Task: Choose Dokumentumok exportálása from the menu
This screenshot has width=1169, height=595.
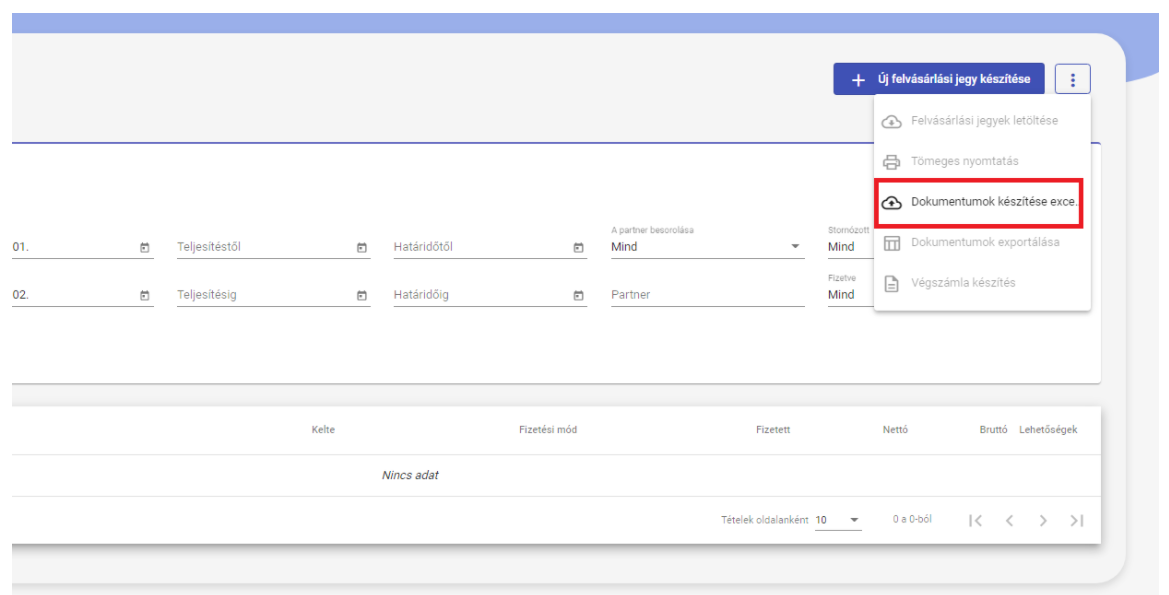Action: coord(982,242)
